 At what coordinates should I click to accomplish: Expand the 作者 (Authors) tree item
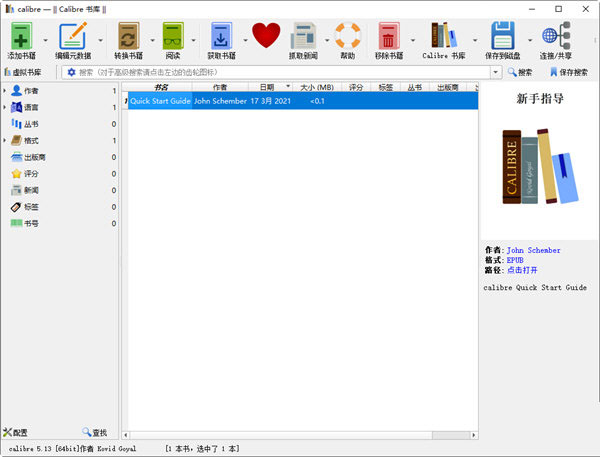click(x=5, y=91)
